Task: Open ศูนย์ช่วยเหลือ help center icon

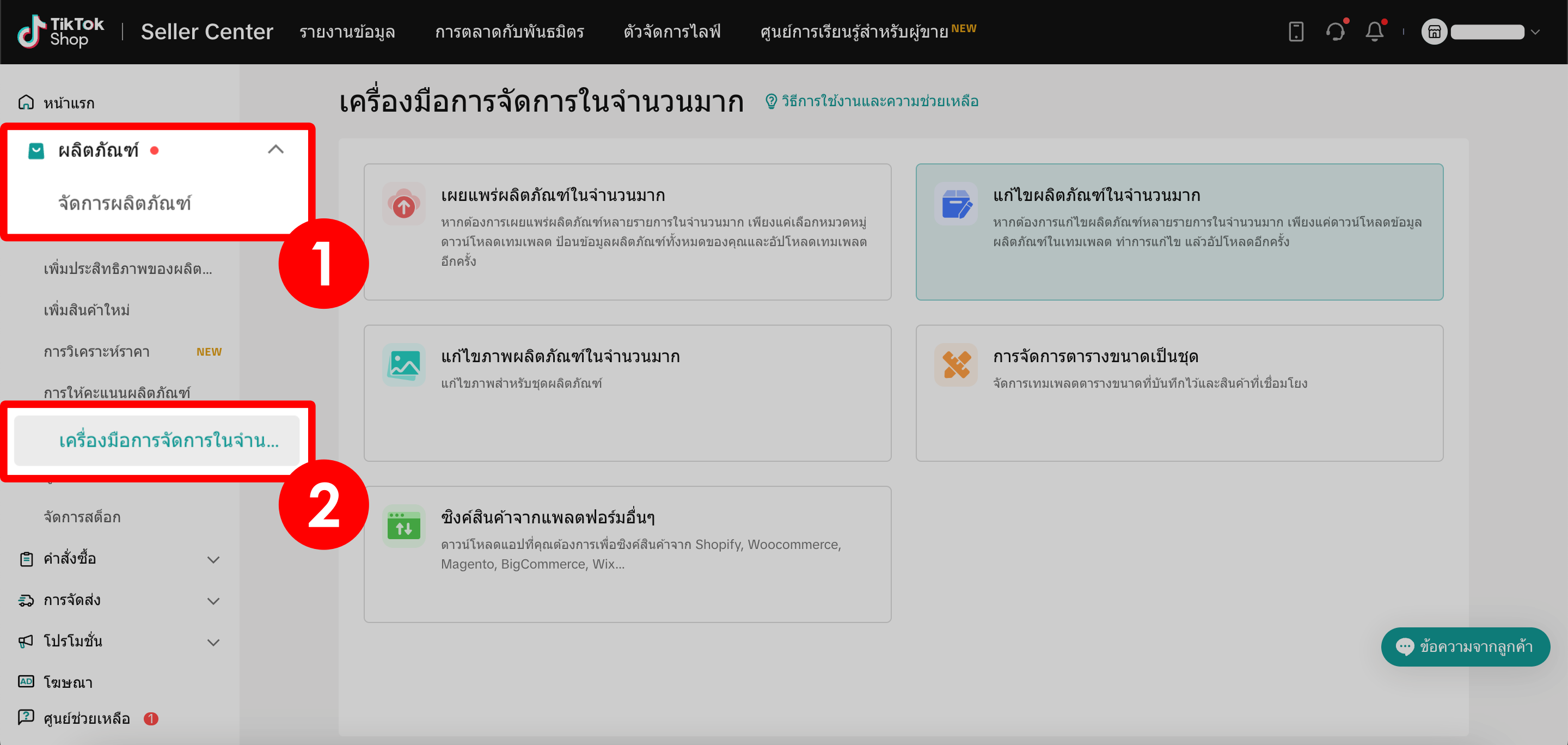Action: click(25, 718)
